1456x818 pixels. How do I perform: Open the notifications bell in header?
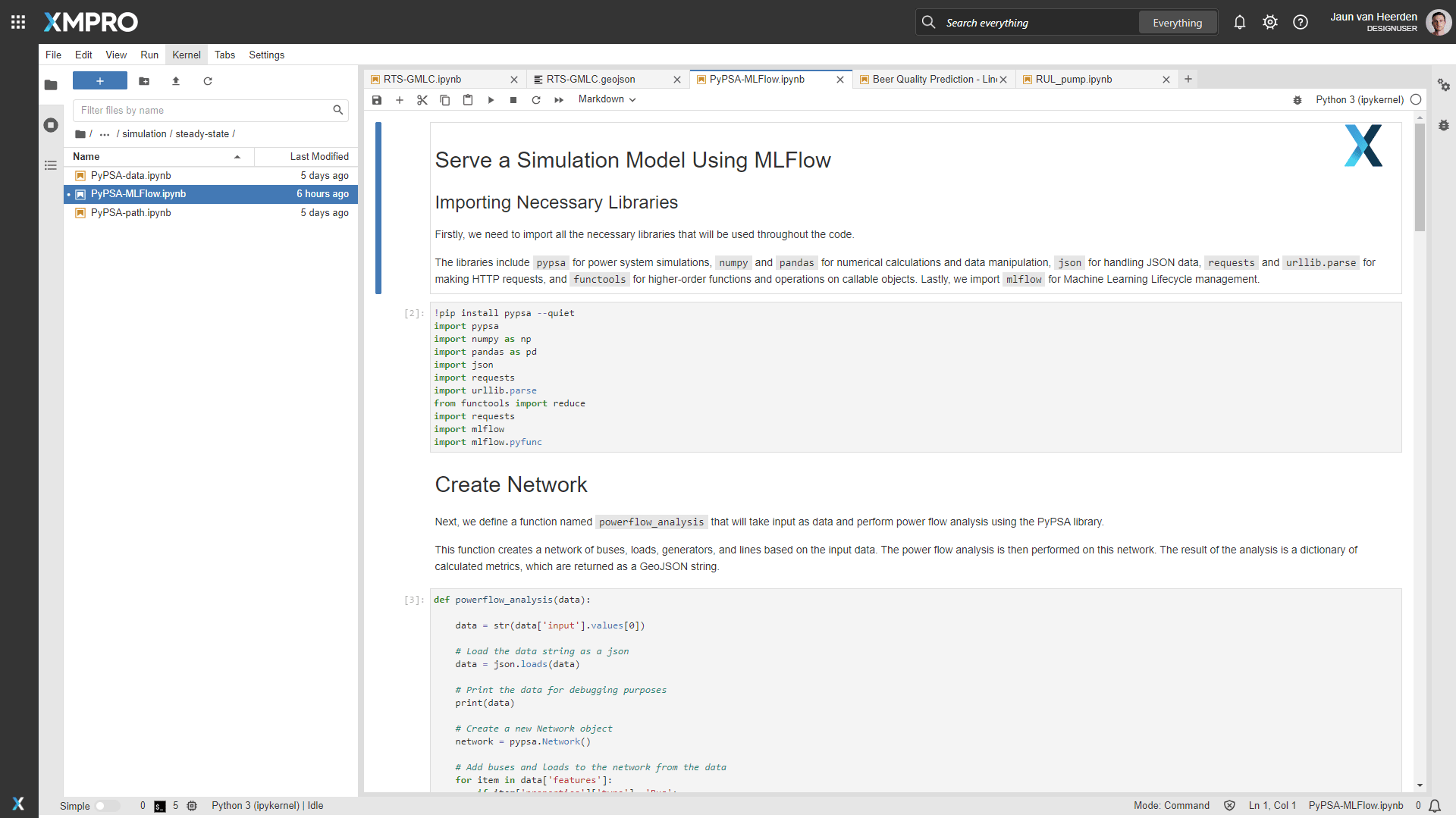pos(1239,23)
